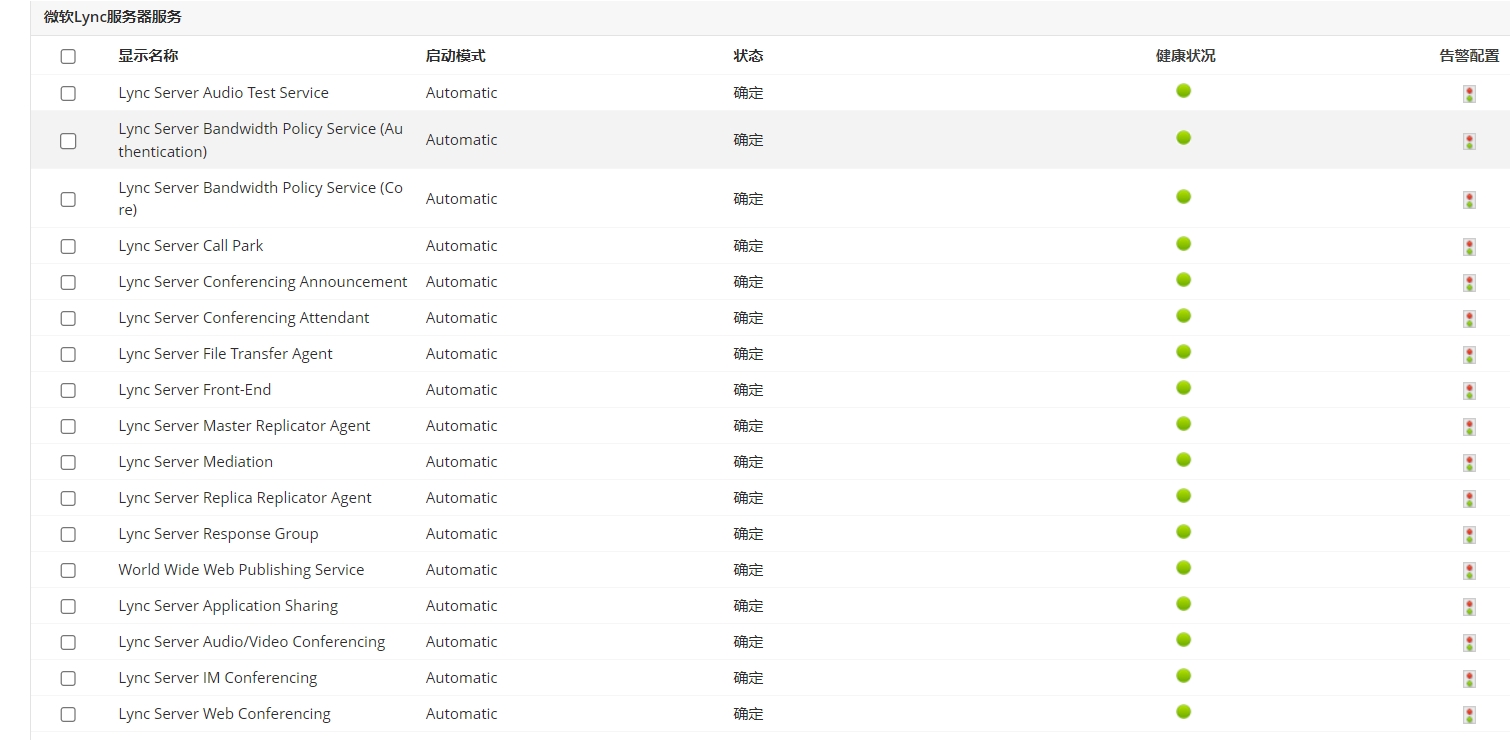Click the 显示名称 column header
The width and height of the screenshot is (1510, 740).
[148, 56]
